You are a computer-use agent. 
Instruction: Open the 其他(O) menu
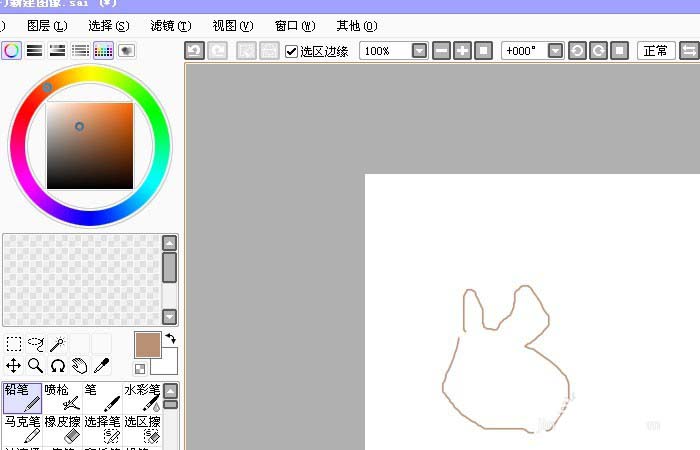[357, 26]
